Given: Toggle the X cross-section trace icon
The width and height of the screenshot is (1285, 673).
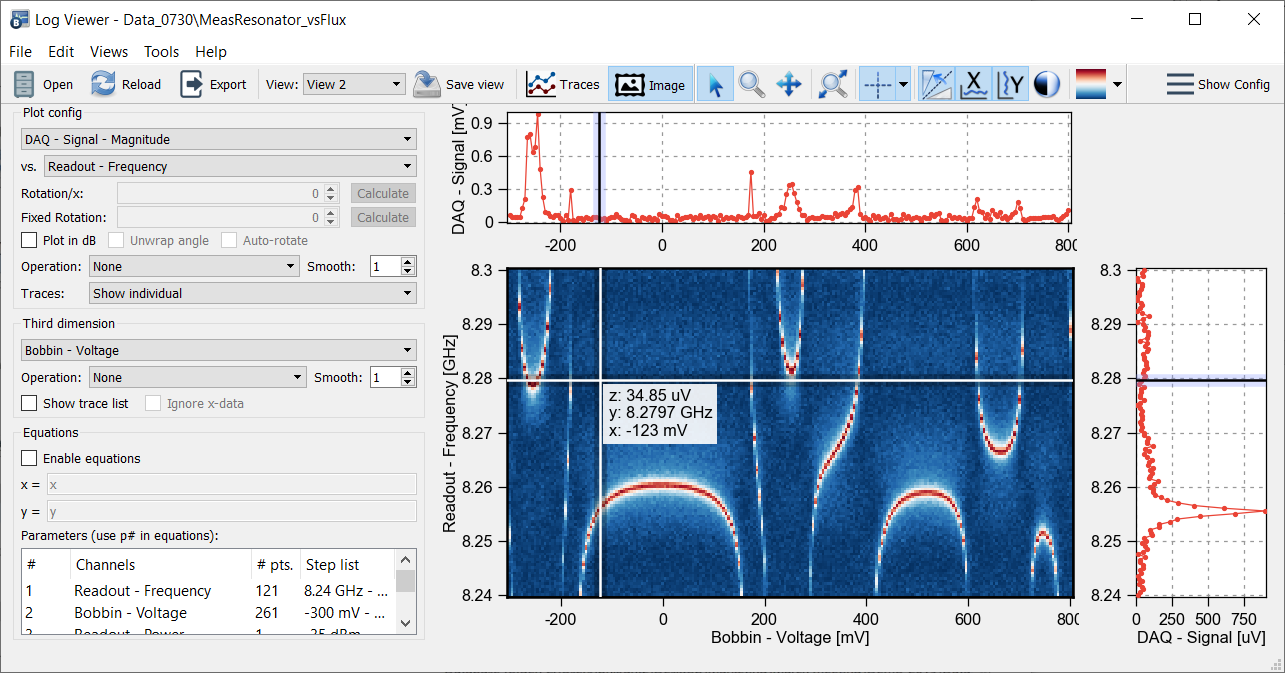Looking at the screenshot, I should point(974,84).
